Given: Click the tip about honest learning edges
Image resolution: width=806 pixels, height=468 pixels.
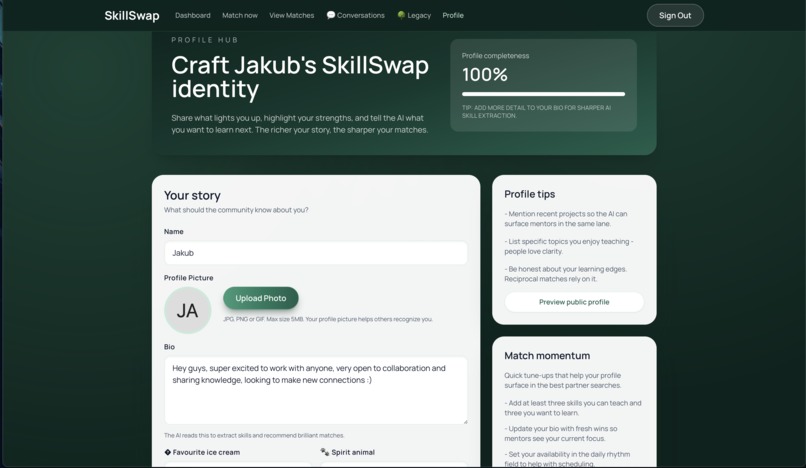Looking at the screenshot, I should [x=565, y=274].
